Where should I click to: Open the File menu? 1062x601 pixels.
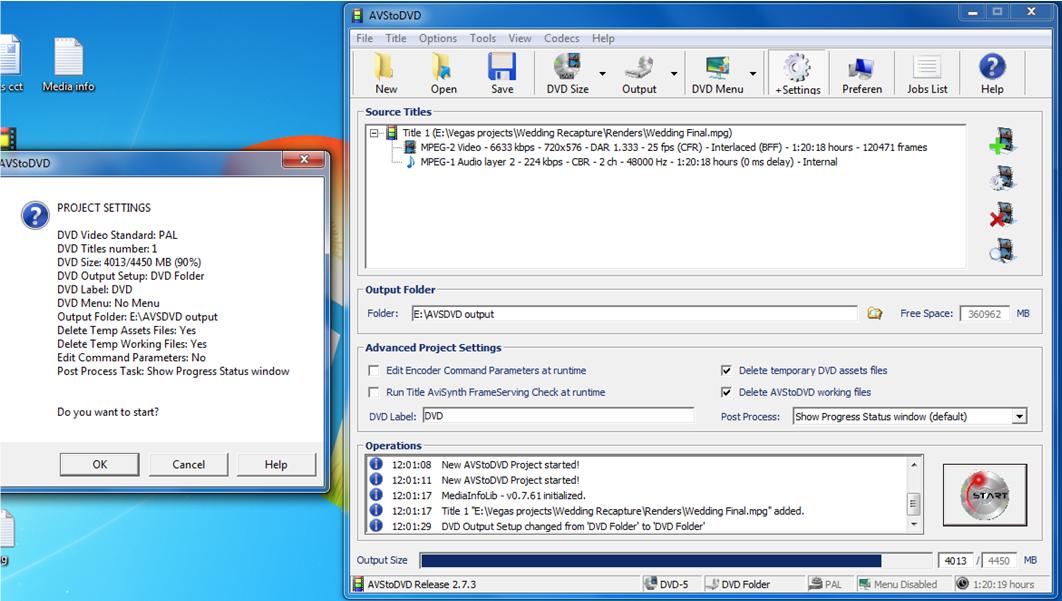(364, 39)
